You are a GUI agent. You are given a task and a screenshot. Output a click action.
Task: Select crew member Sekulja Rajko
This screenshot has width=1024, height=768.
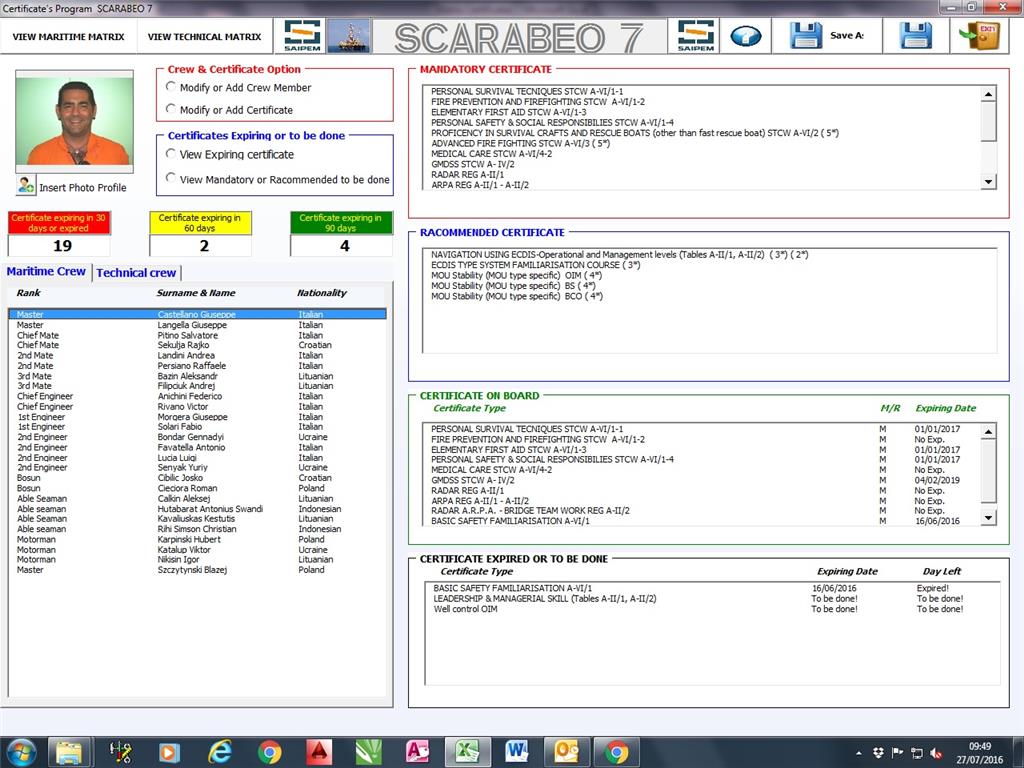tap(197, 345)
